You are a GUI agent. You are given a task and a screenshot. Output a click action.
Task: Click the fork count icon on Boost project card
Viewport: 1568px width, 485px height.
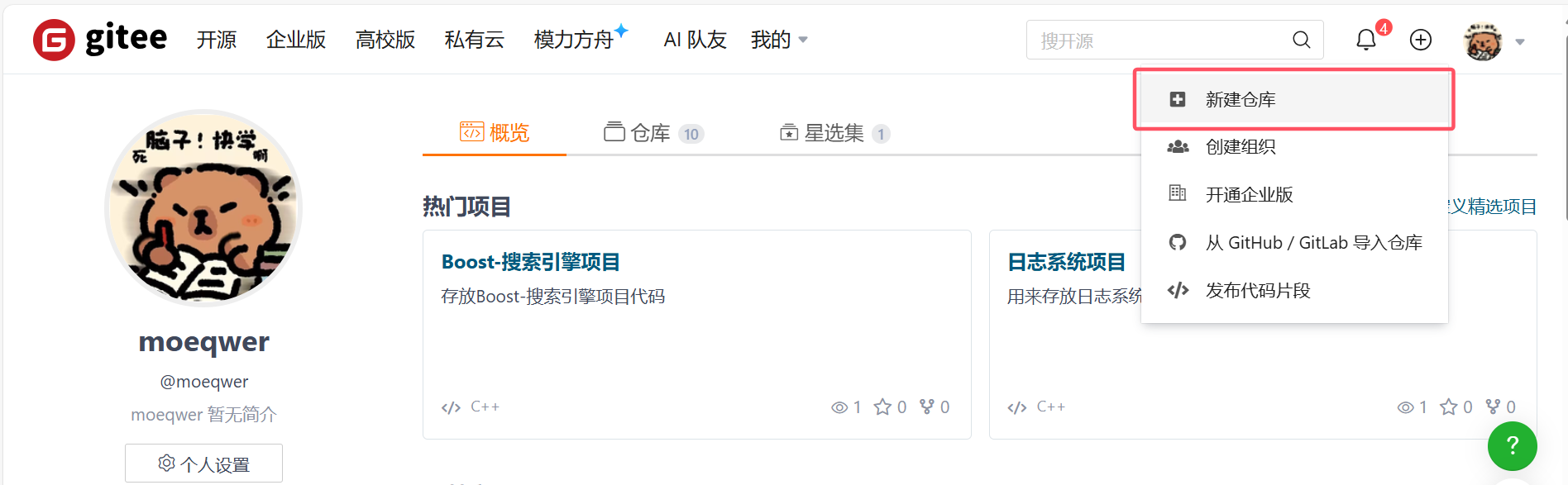[x=925, y=407]
